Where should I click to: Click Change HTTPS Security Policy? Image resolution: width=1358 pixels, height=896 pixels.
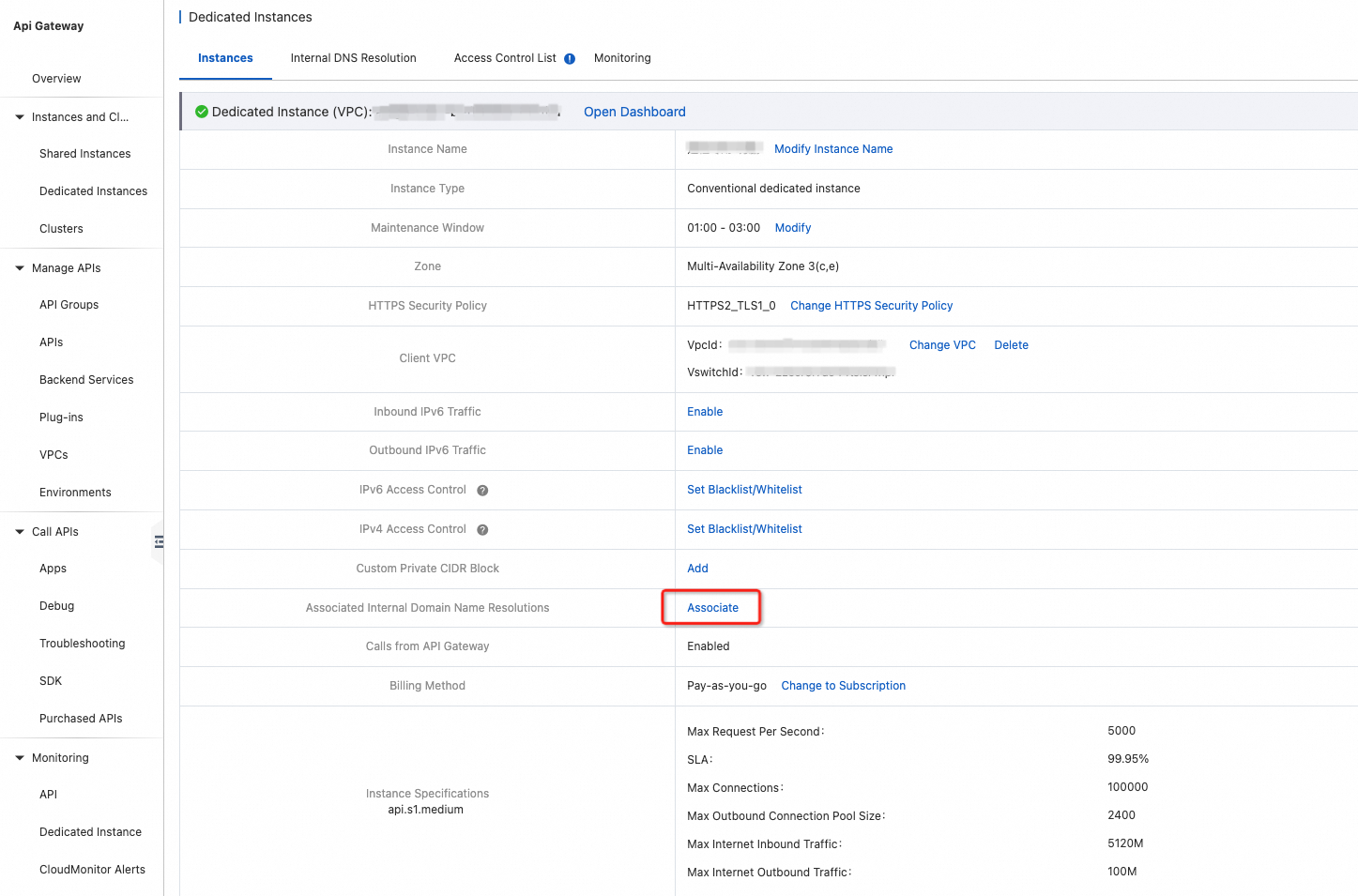[871, 306]
